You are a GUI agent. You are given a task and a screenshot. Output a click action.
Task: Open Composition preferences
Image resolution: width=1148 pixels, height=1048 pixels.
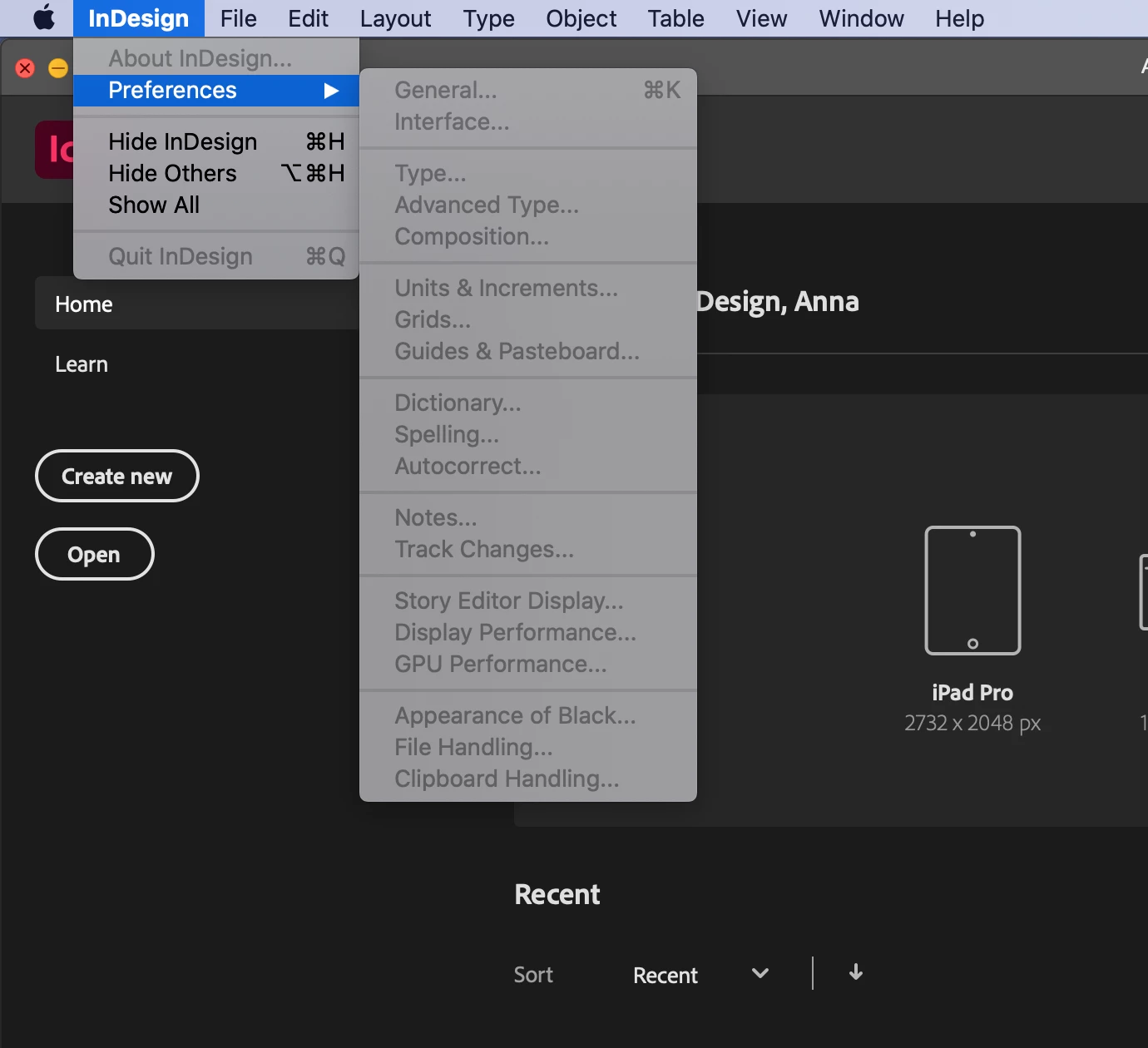[528, 236]
